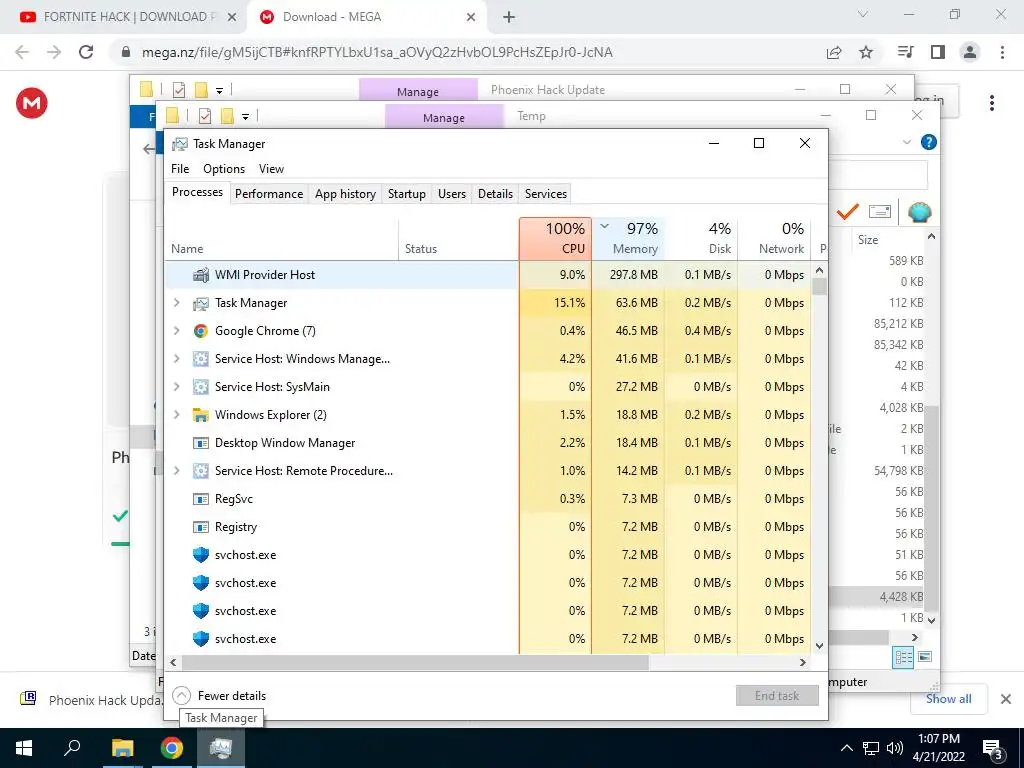This screenshot has height=768, width=1024.
Task: Collapse with Fewer details toggle
Action: pyautogui.click(x=219, y=696)
